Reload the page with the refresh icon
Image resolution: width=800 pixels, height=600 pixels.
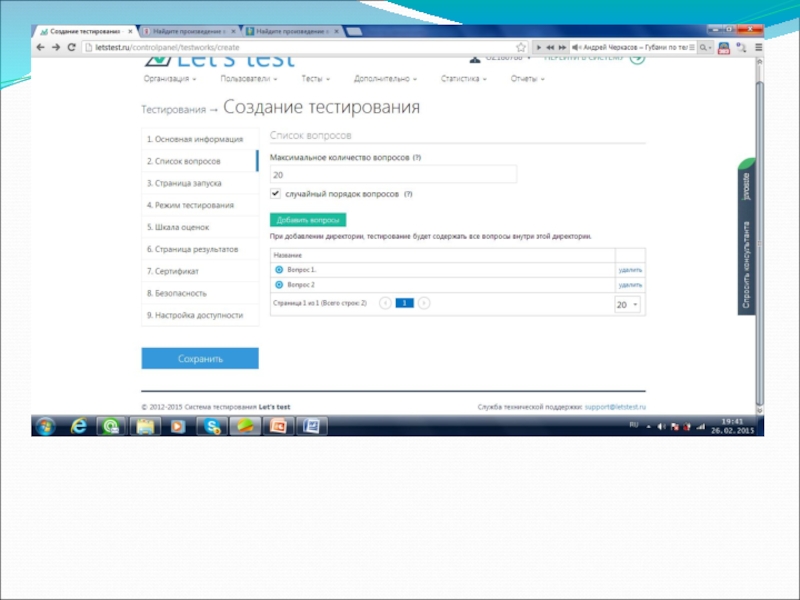point(72,47)
